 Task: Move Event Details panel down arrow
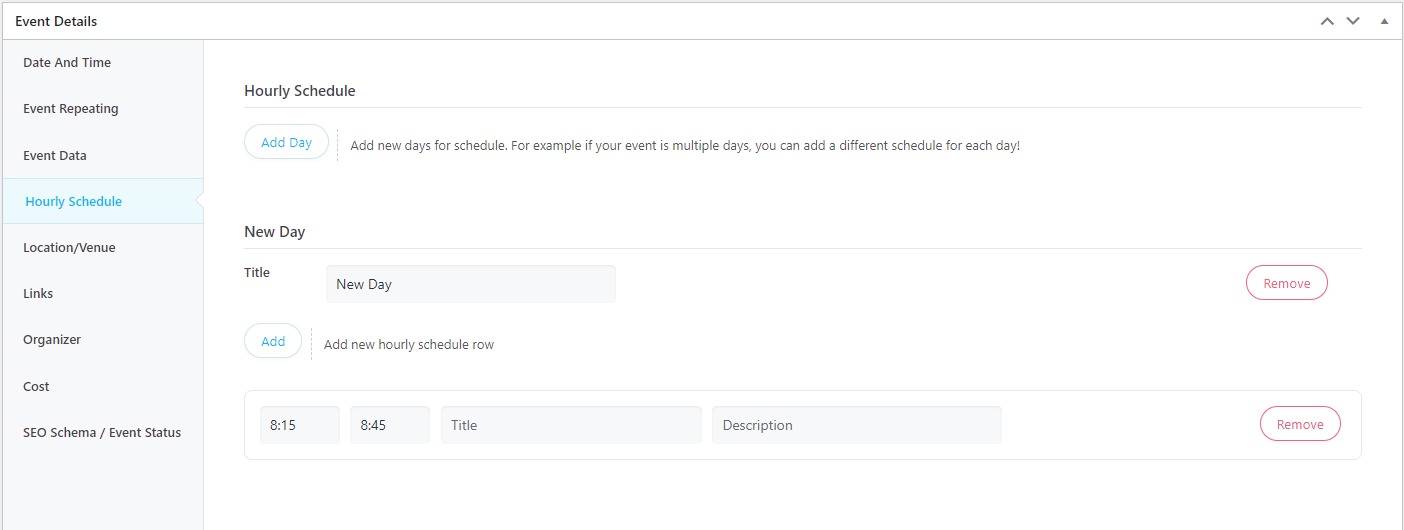[1353, 21]
